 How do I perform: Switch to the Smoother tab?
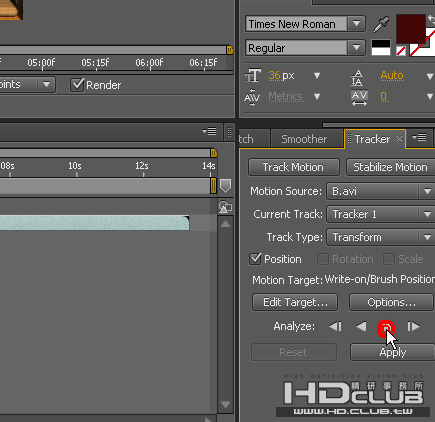point(304,139)
